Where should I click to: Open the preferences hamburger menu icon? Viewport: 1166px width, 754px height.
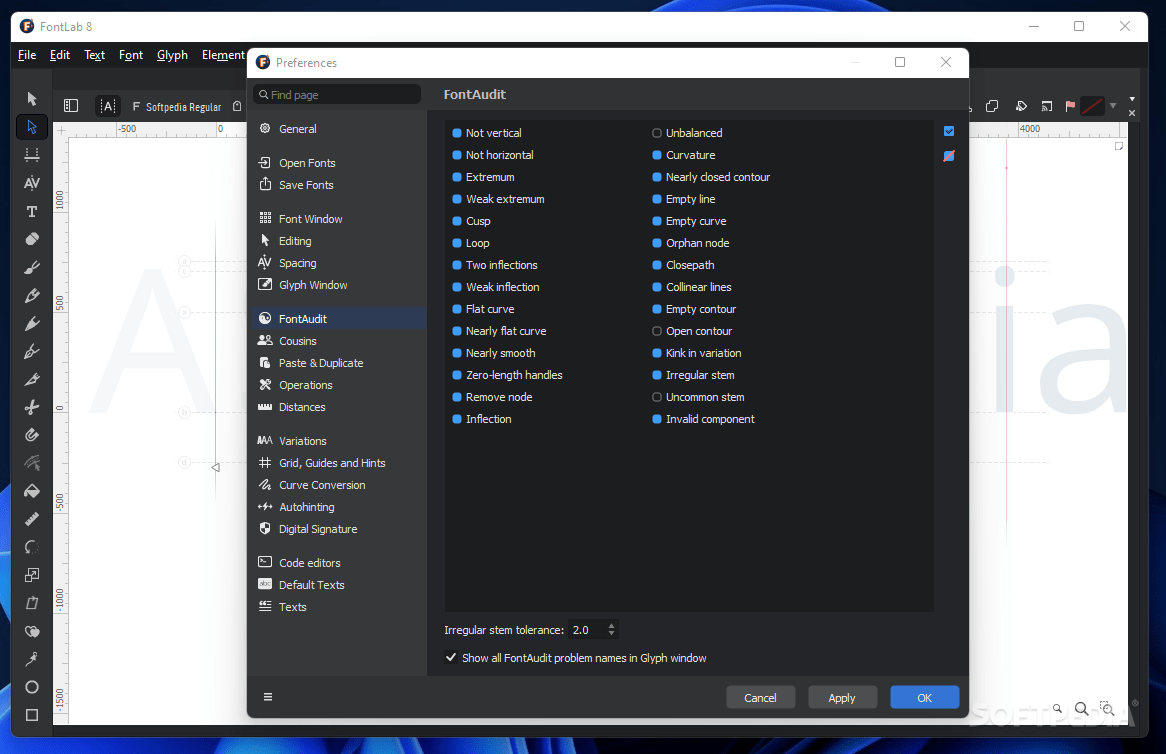point(268,697)
